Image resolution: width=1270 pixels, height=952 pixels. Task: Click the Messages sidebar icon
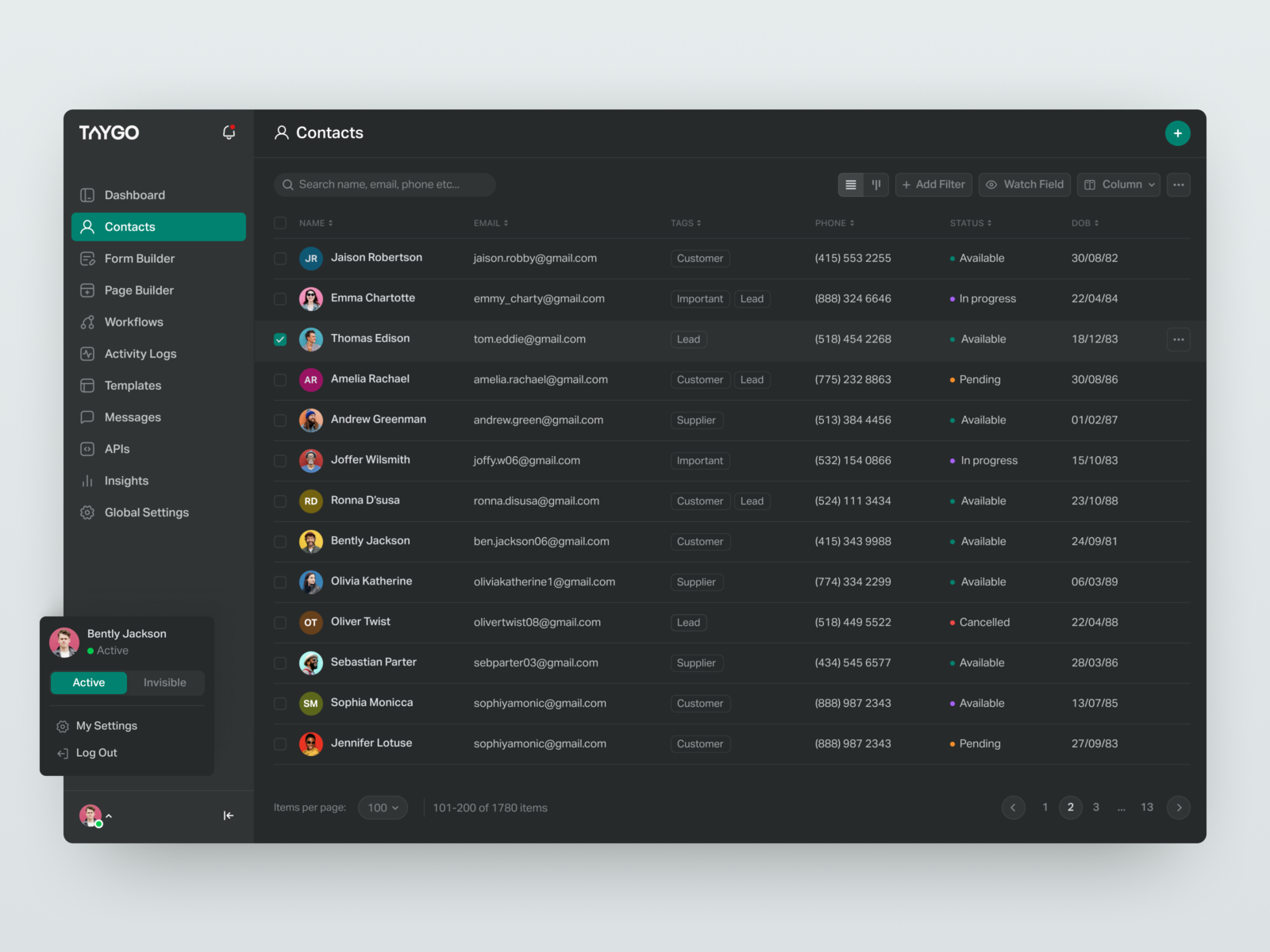click(87, 416)
